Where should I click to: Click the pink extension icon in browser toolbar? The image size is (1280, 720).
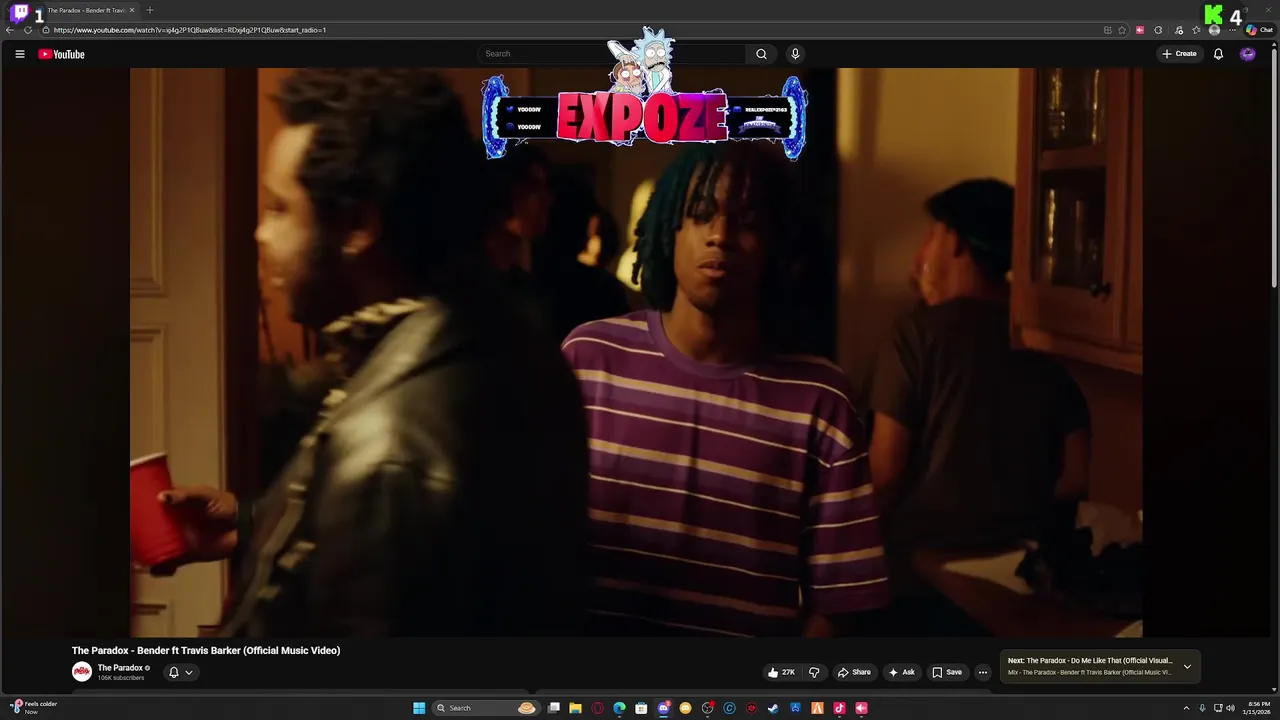pyautogui.click(x=1140, y=30)
